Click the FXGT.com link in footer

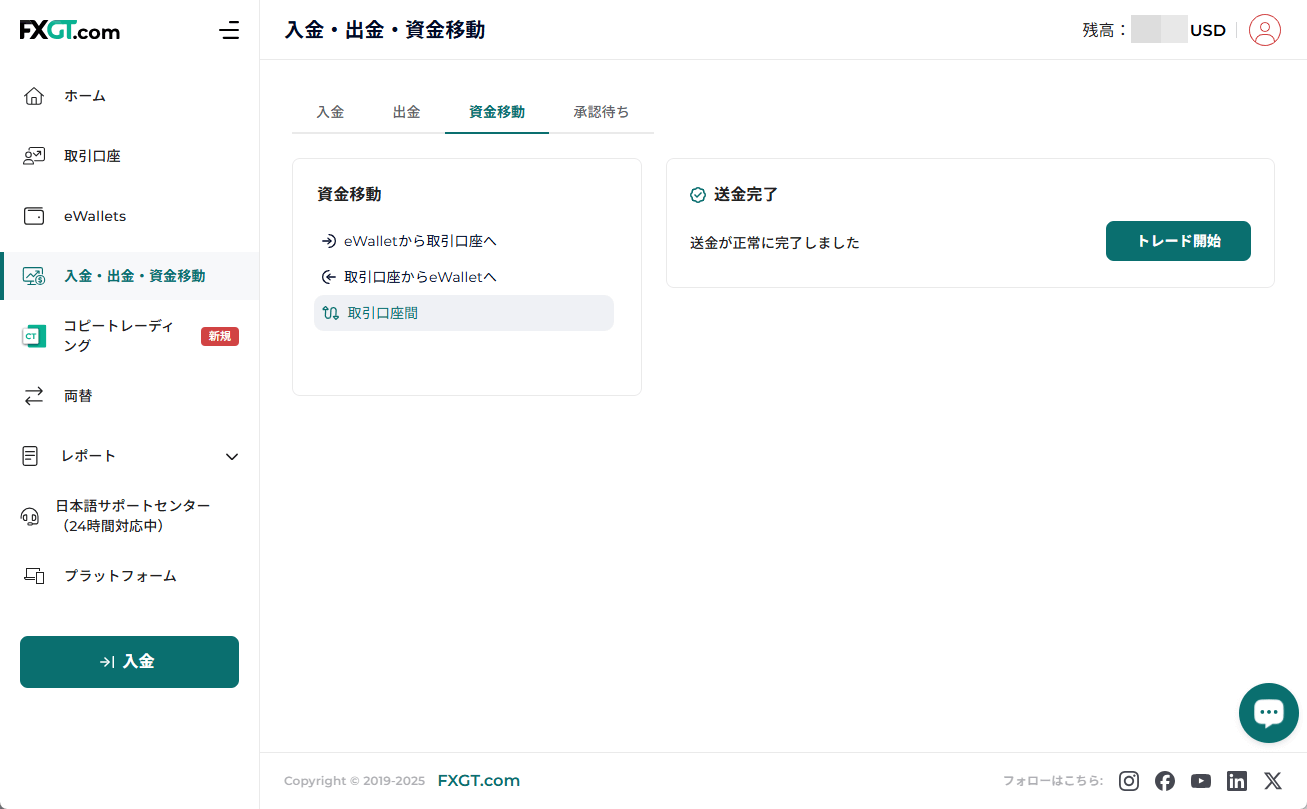coord(478,781)
